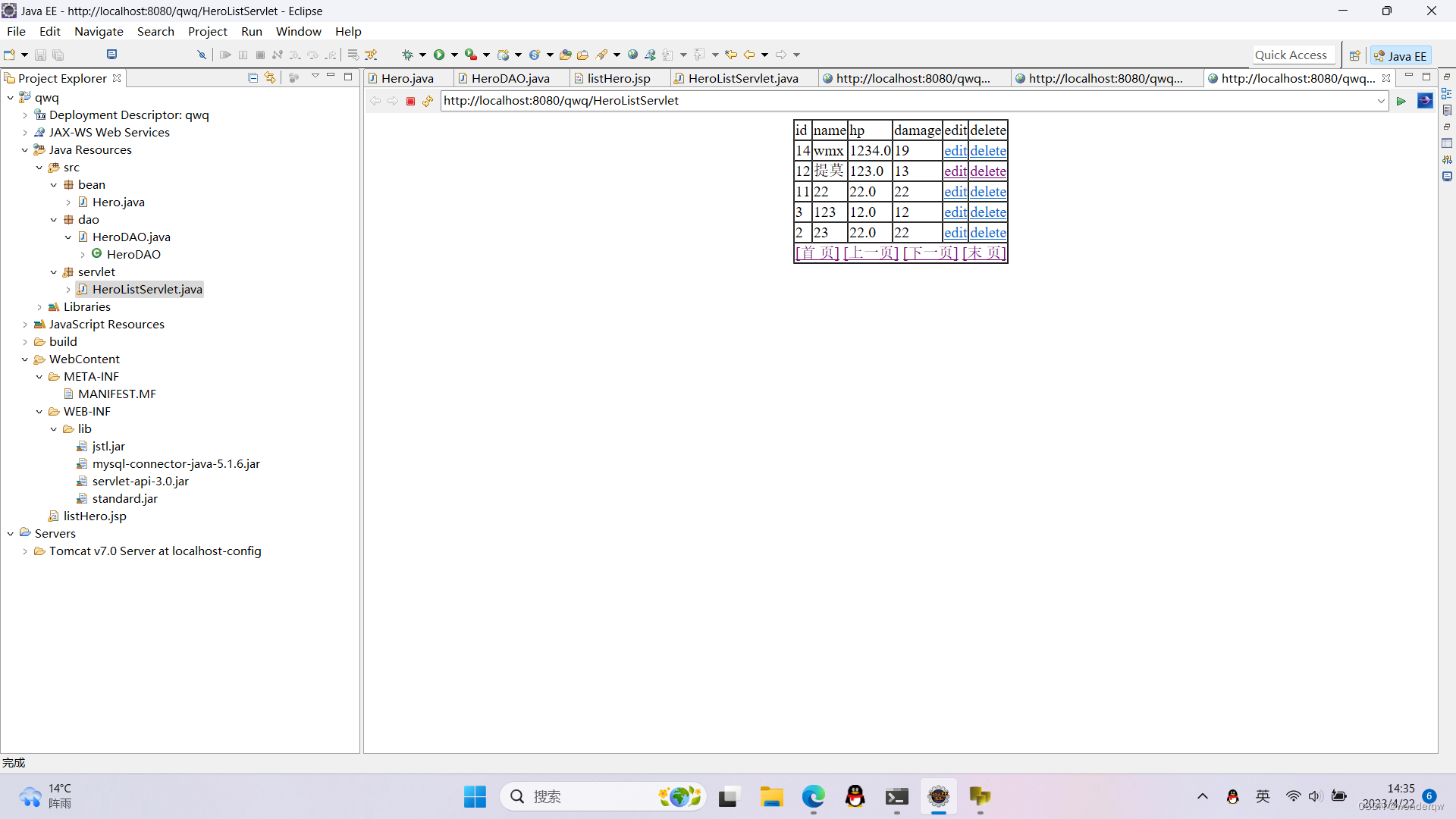Open the Open Perspective icon
Screen dimensions: 1456x819
coord(1354,55)
